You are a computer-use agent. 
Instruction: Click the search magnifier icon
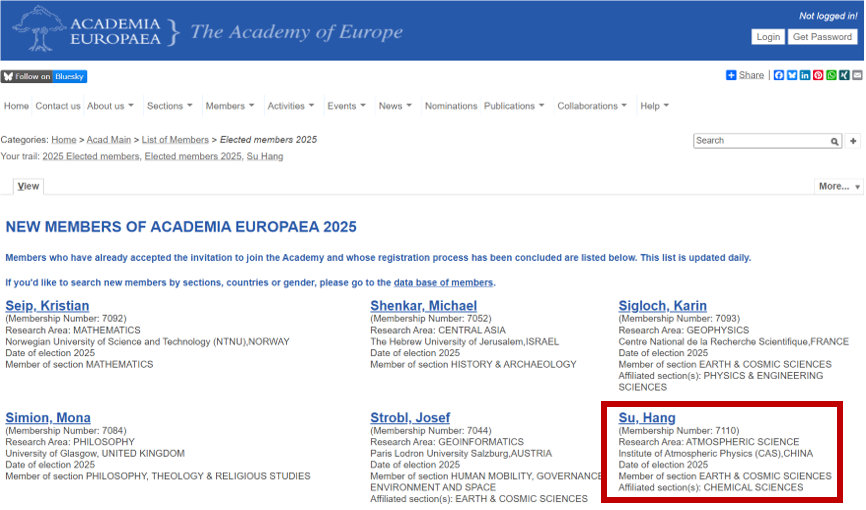(834, 142)
